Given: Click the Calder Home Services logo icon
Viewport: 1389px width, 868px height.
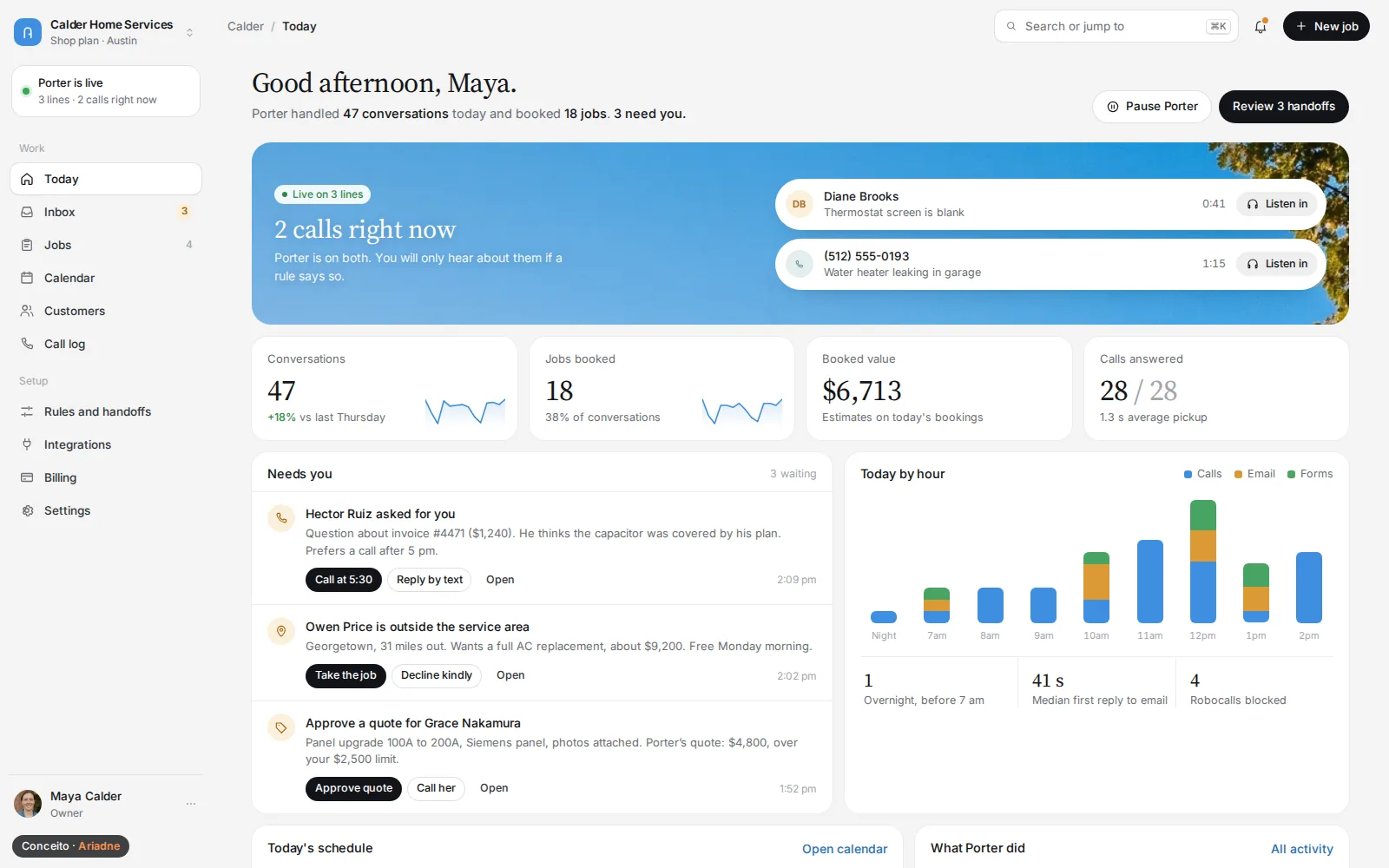Looking at the screenshot, I should pyautogui.click(x=28, y=32).
